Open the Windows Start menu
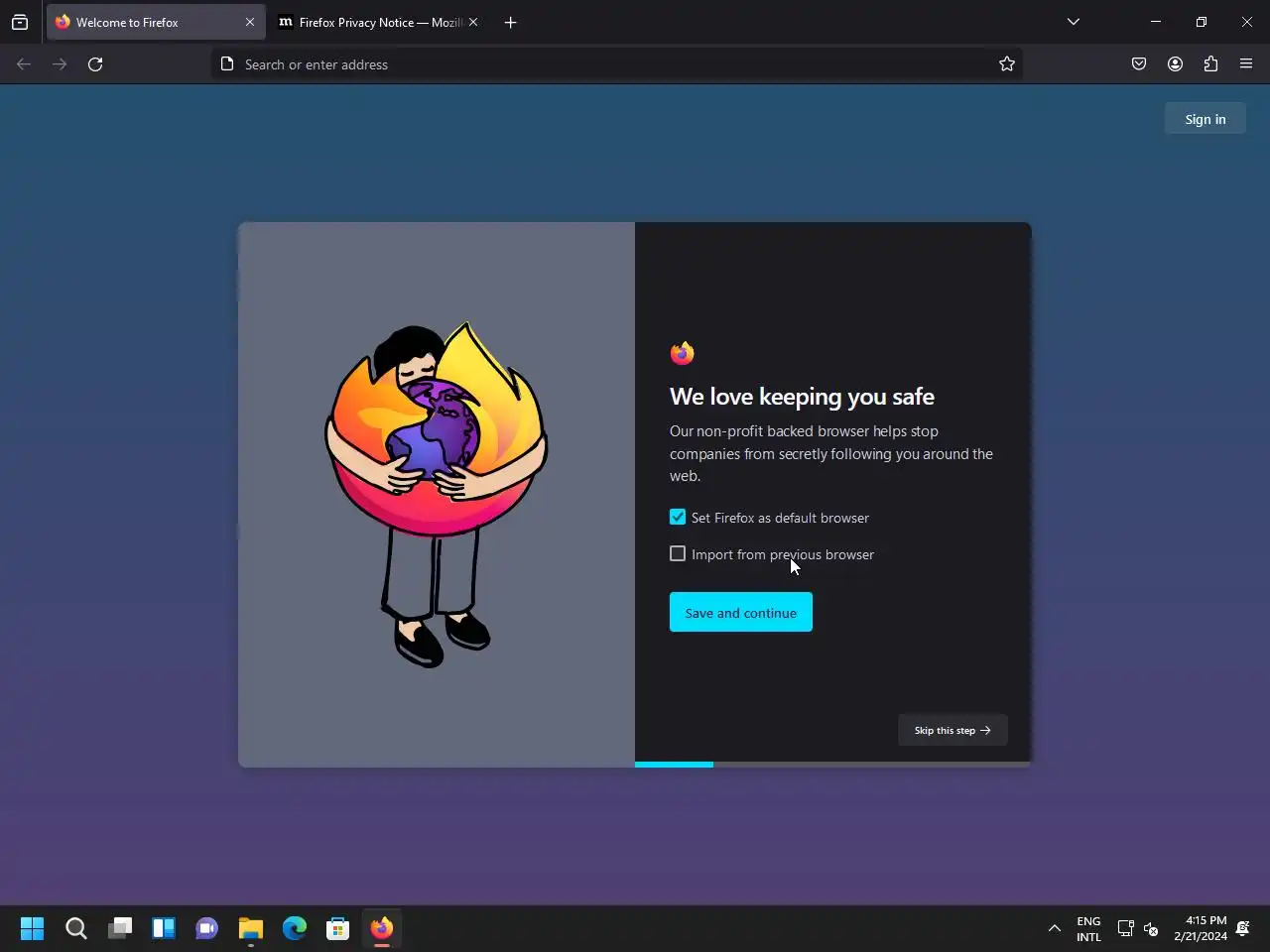Image resolution: width=1270 pixels, height=952 pixels. pos(33,928)
